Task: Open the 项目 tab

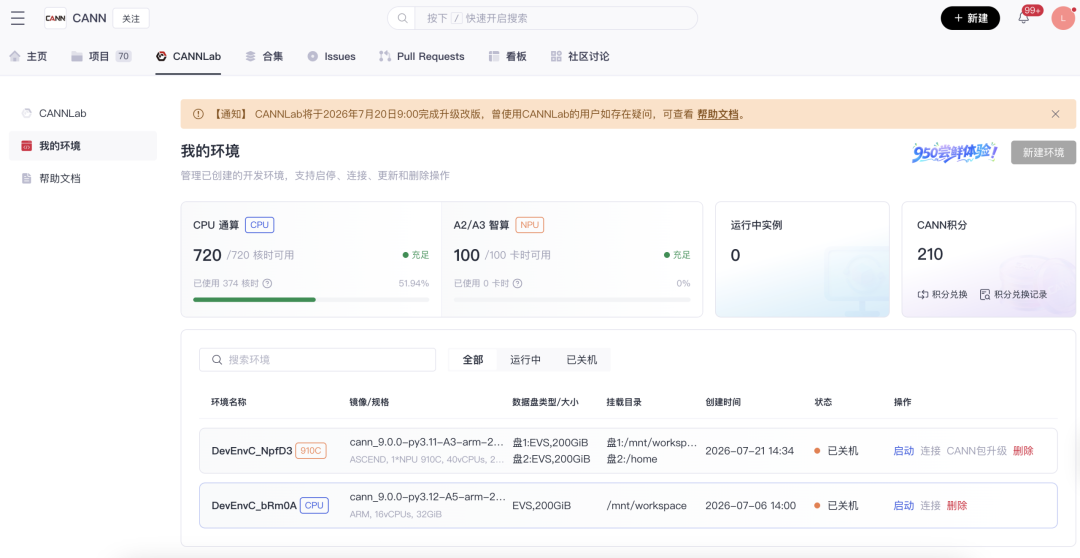Action: tap(101, 56)
